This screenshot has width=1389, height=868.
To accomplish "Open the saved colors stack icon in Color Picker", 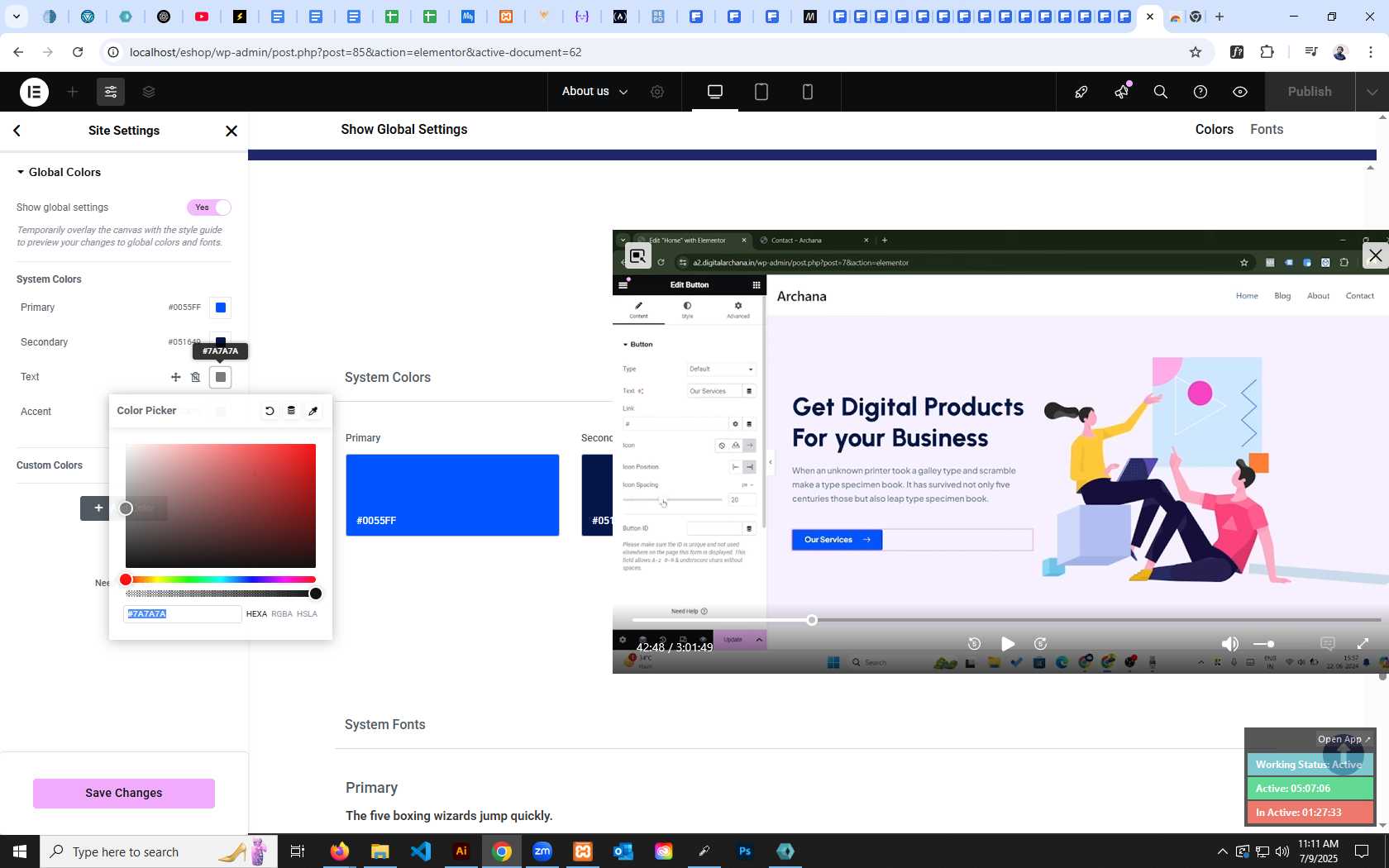I will [291, 411].
